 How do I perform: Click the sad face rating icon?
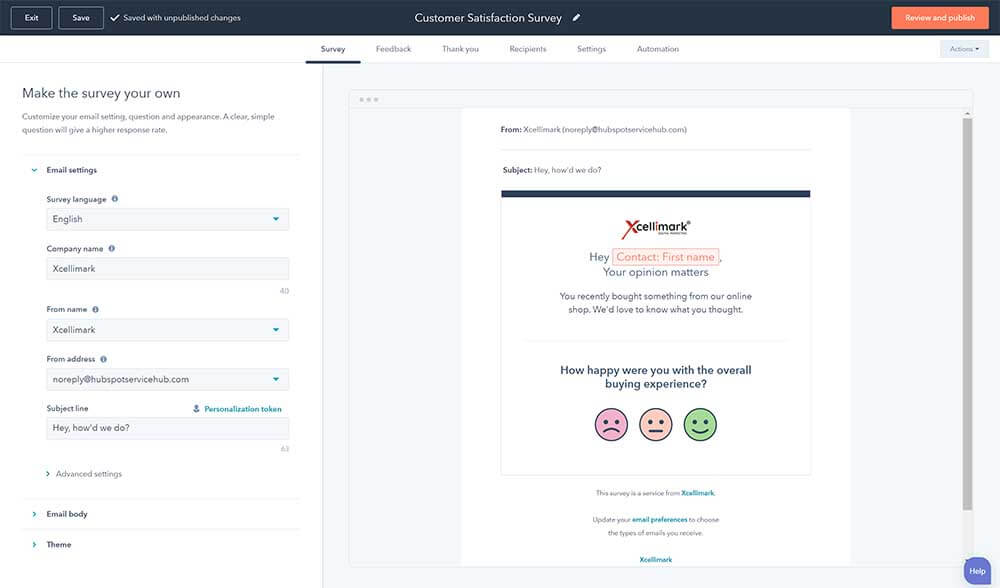click(611, 425)
